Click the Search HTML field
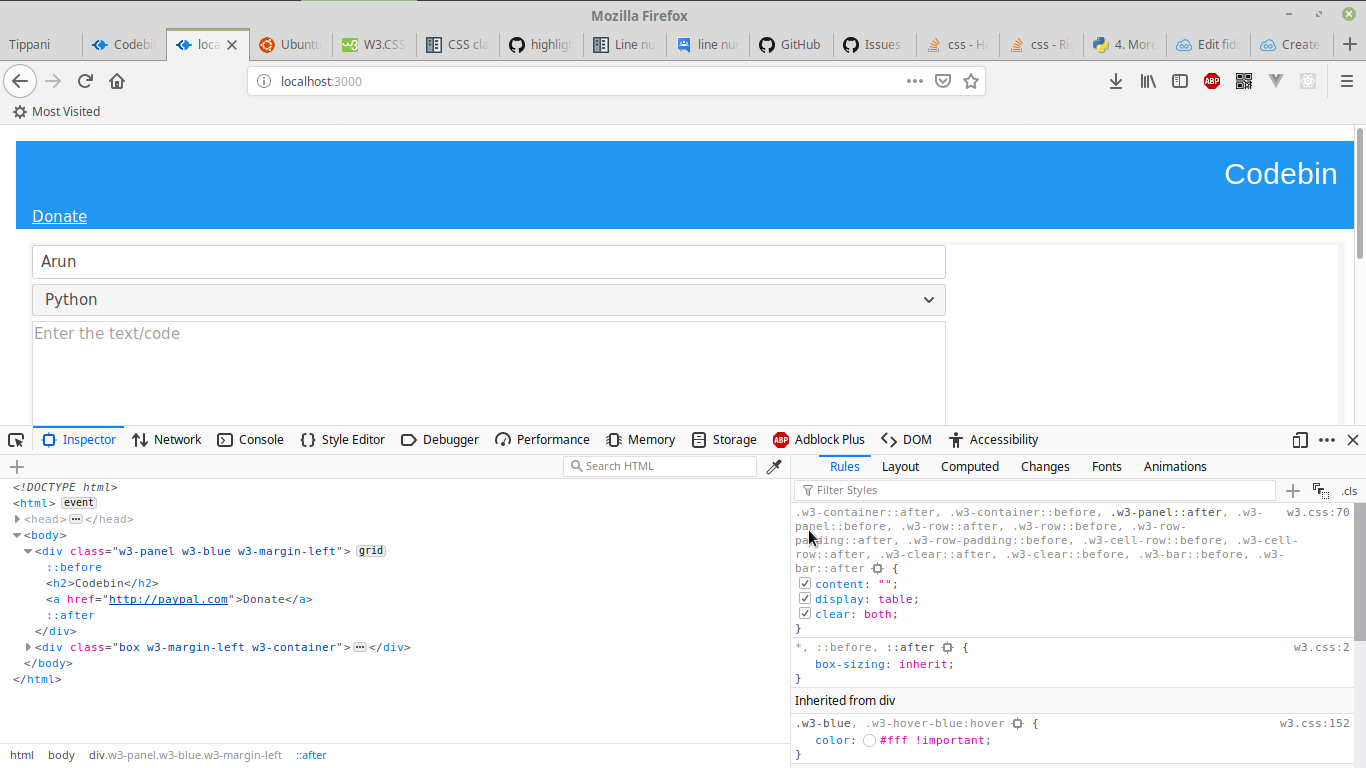Screen dimensions: 1366x768 pyautogui.click(x=660, y=466)
